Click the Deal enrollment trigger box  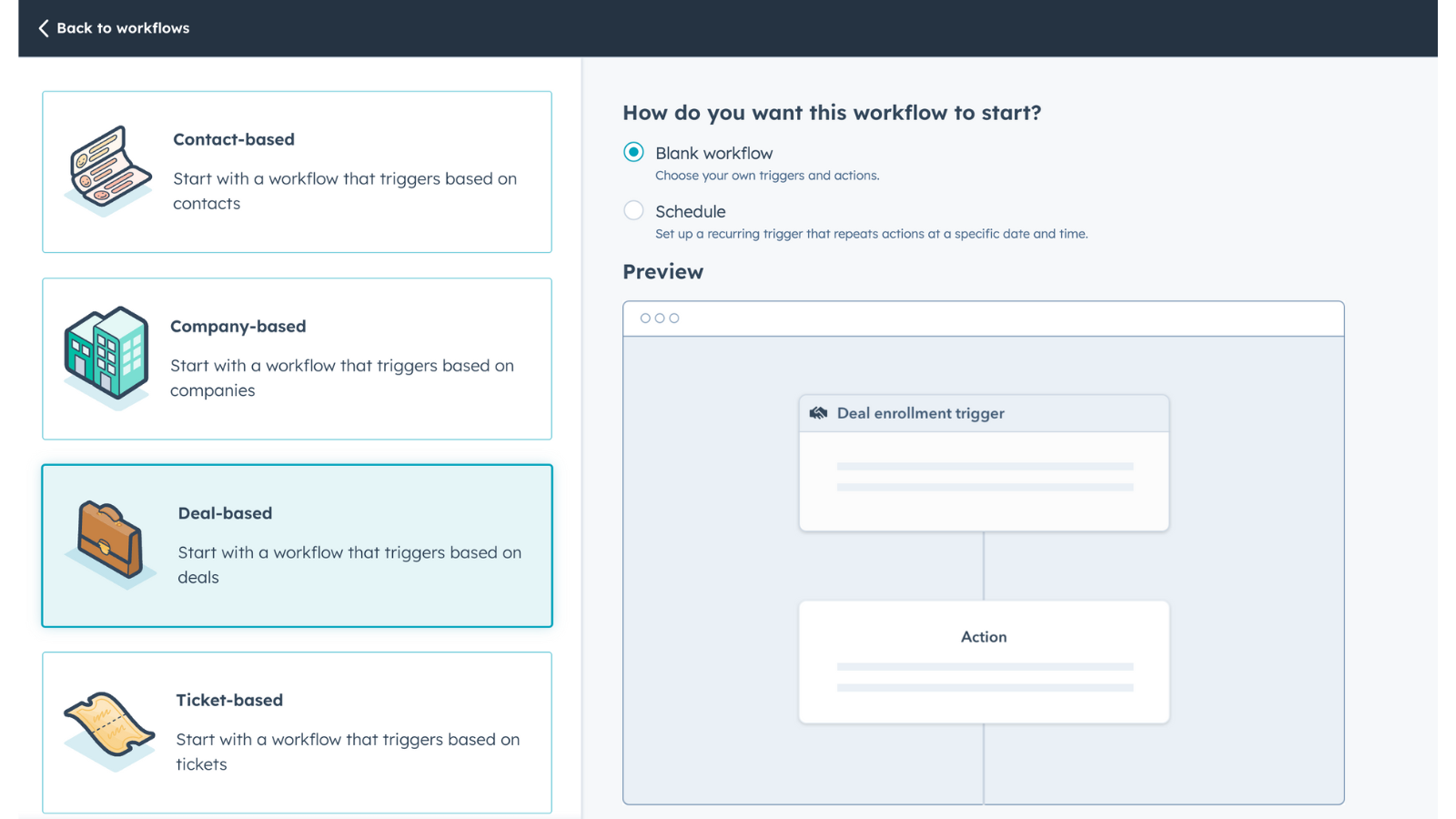(984, 462)
